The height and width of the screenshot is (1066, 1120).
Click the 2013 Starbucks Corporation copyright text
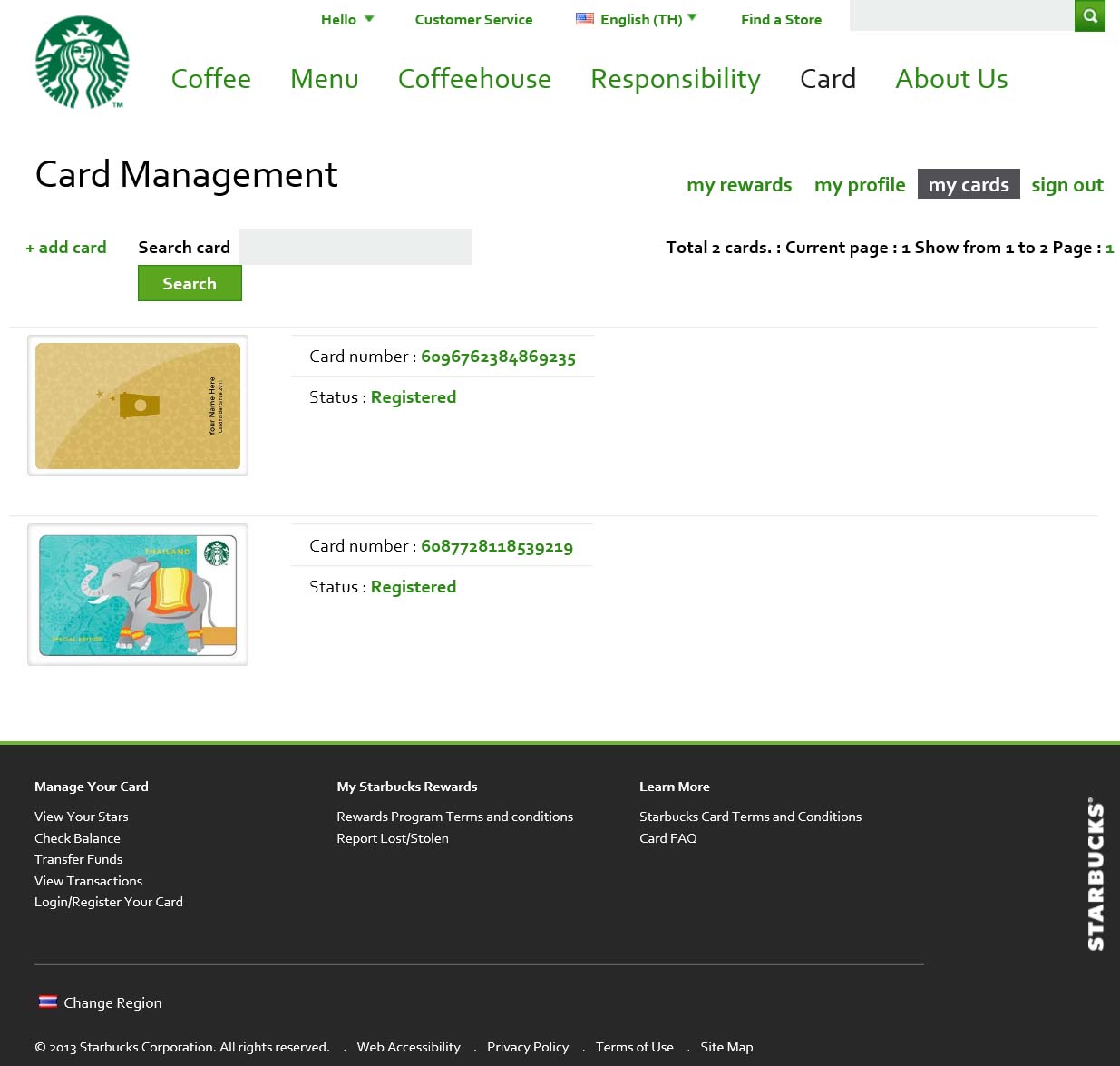click(182, 1047)
